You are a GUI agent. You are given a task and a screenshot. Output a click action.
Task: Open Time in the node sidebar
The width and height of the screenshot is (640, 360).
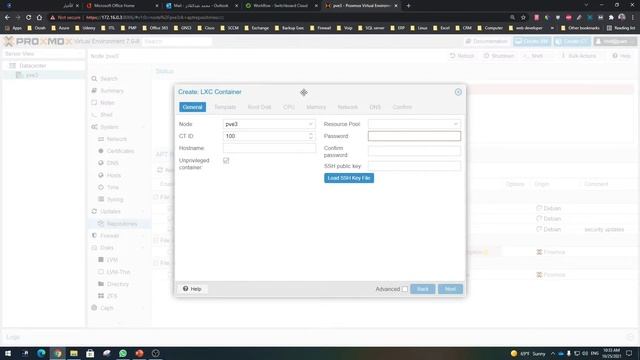click(x=113, y=187)
